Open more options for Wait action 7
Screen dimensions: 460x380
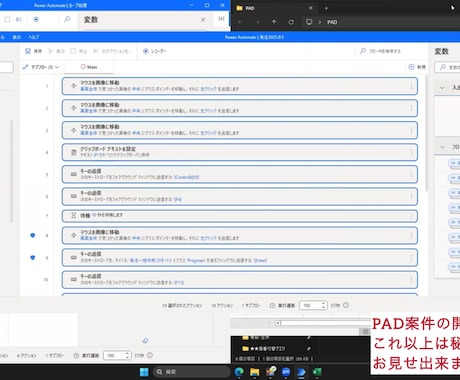point(411,216)
